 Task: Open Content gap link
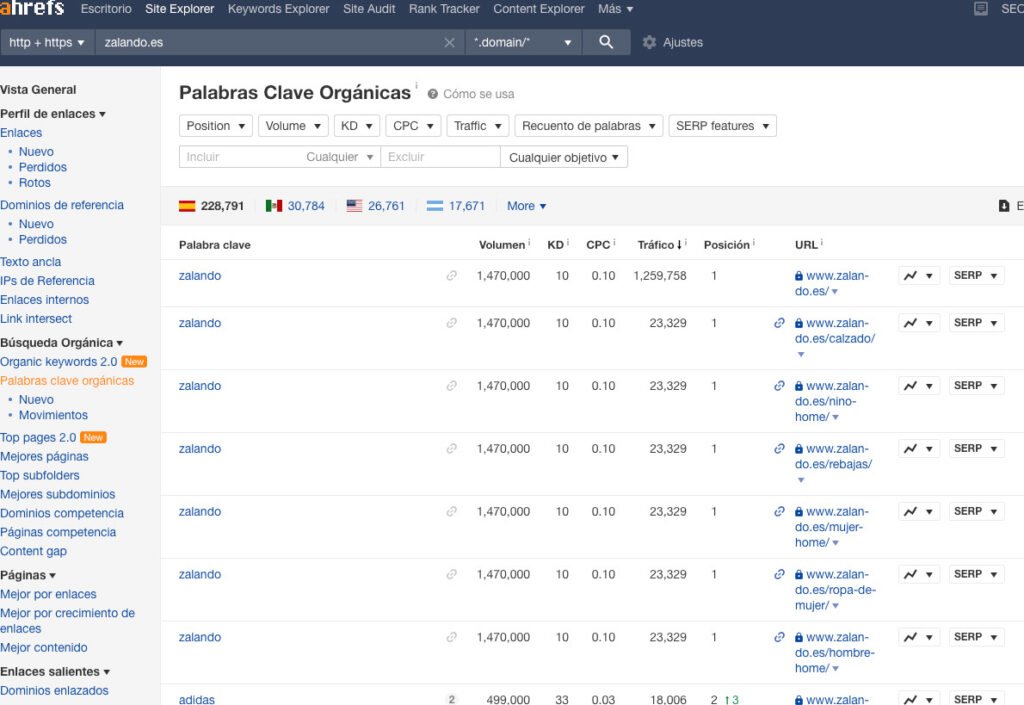pos(33,551)
